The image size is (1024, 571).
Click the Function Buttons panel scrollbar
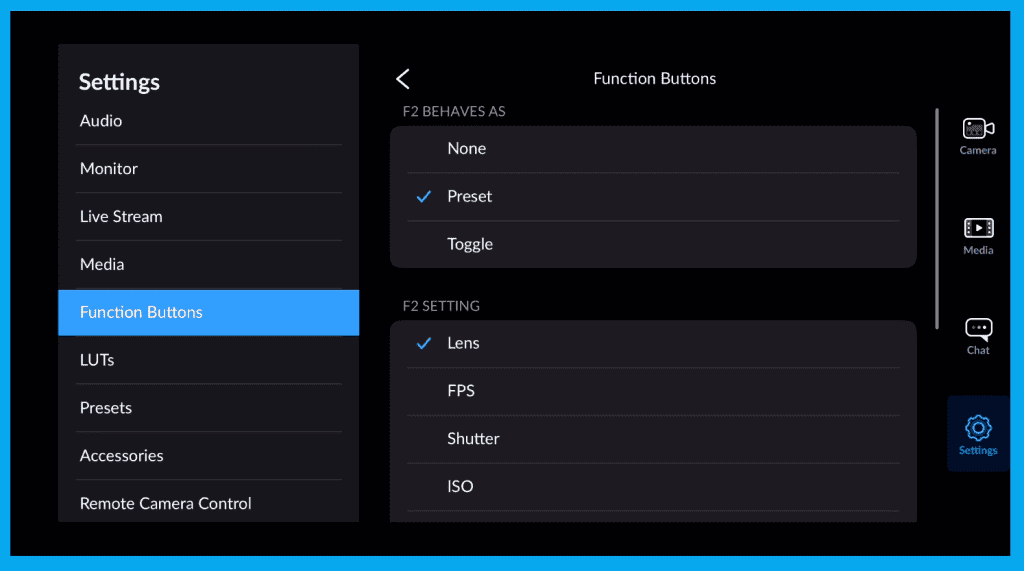(x=937, y=218)
